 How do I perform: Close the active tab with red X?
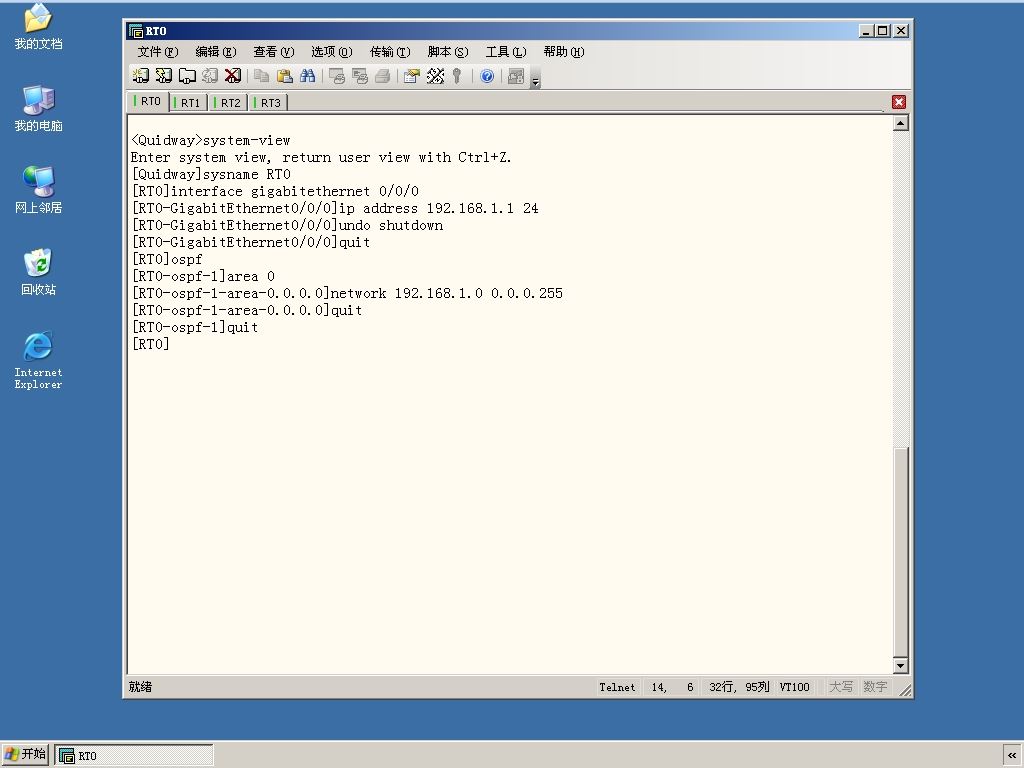pos(899,102)
